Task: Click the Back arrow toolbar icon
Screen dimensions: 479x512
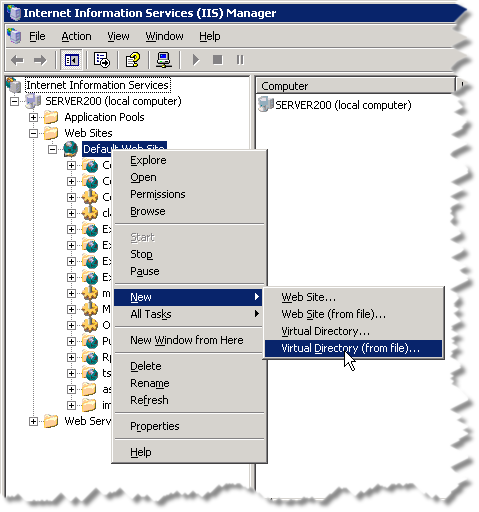Action: (x=17, y=60)
